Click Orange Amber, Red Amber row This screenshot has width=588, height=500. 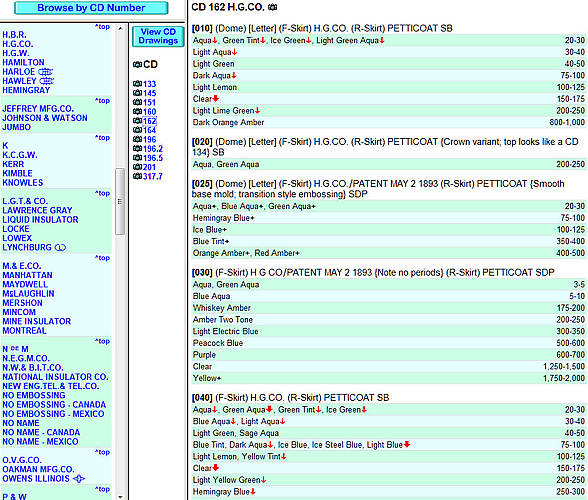click(x=388, y=253)
